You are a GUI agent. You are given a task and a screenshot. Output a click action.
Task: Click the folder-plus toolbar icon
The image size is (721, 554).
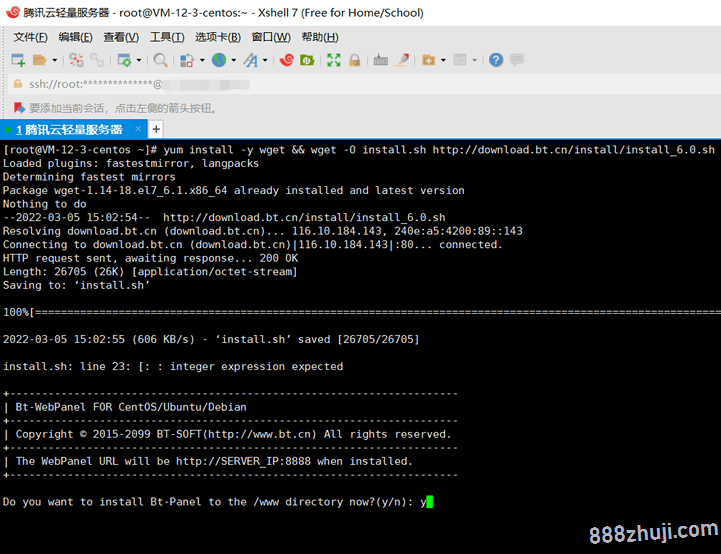tap(429, 60)
